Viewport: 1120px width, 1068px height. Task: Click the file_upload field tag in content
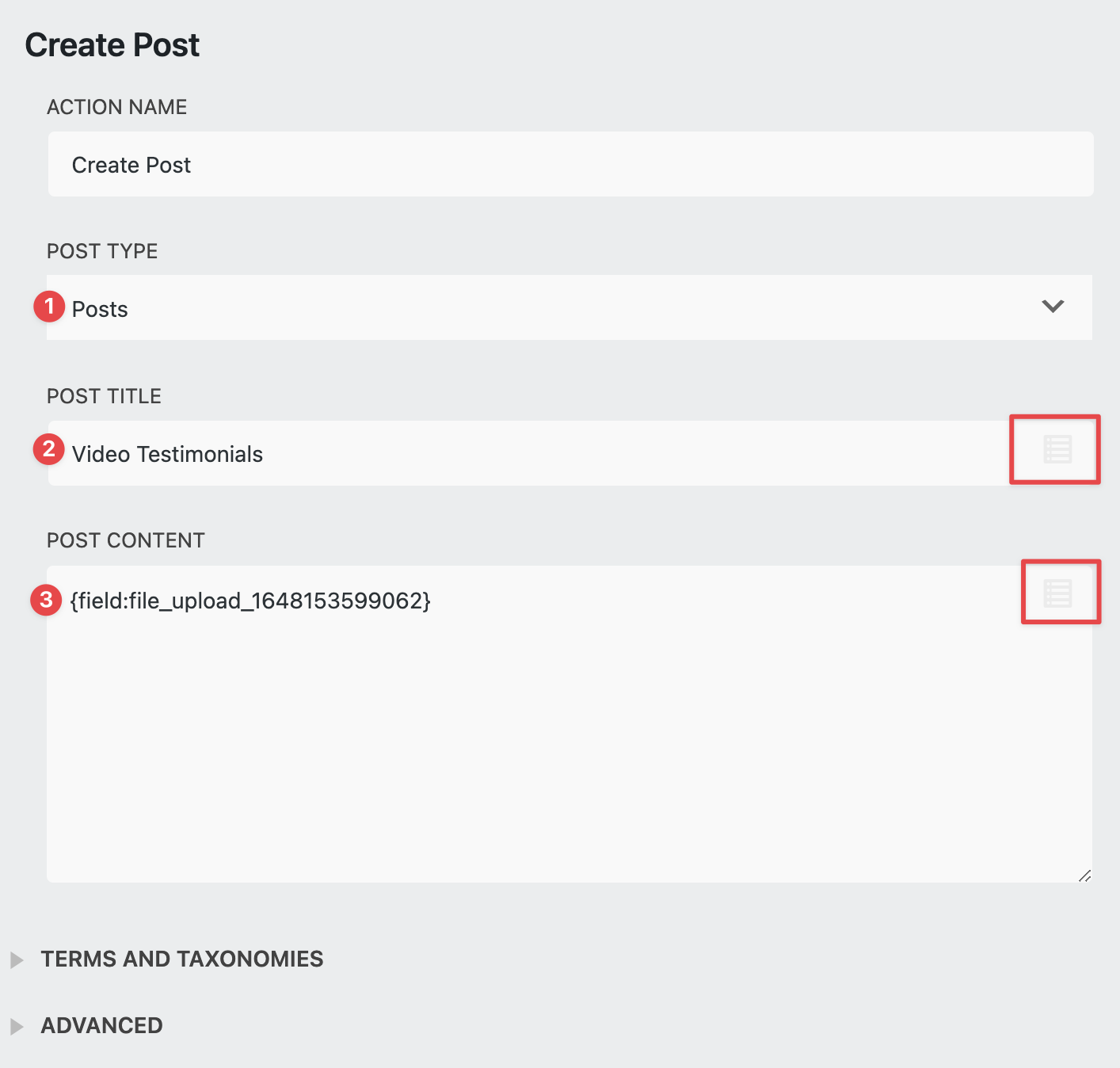pos(250,601)
